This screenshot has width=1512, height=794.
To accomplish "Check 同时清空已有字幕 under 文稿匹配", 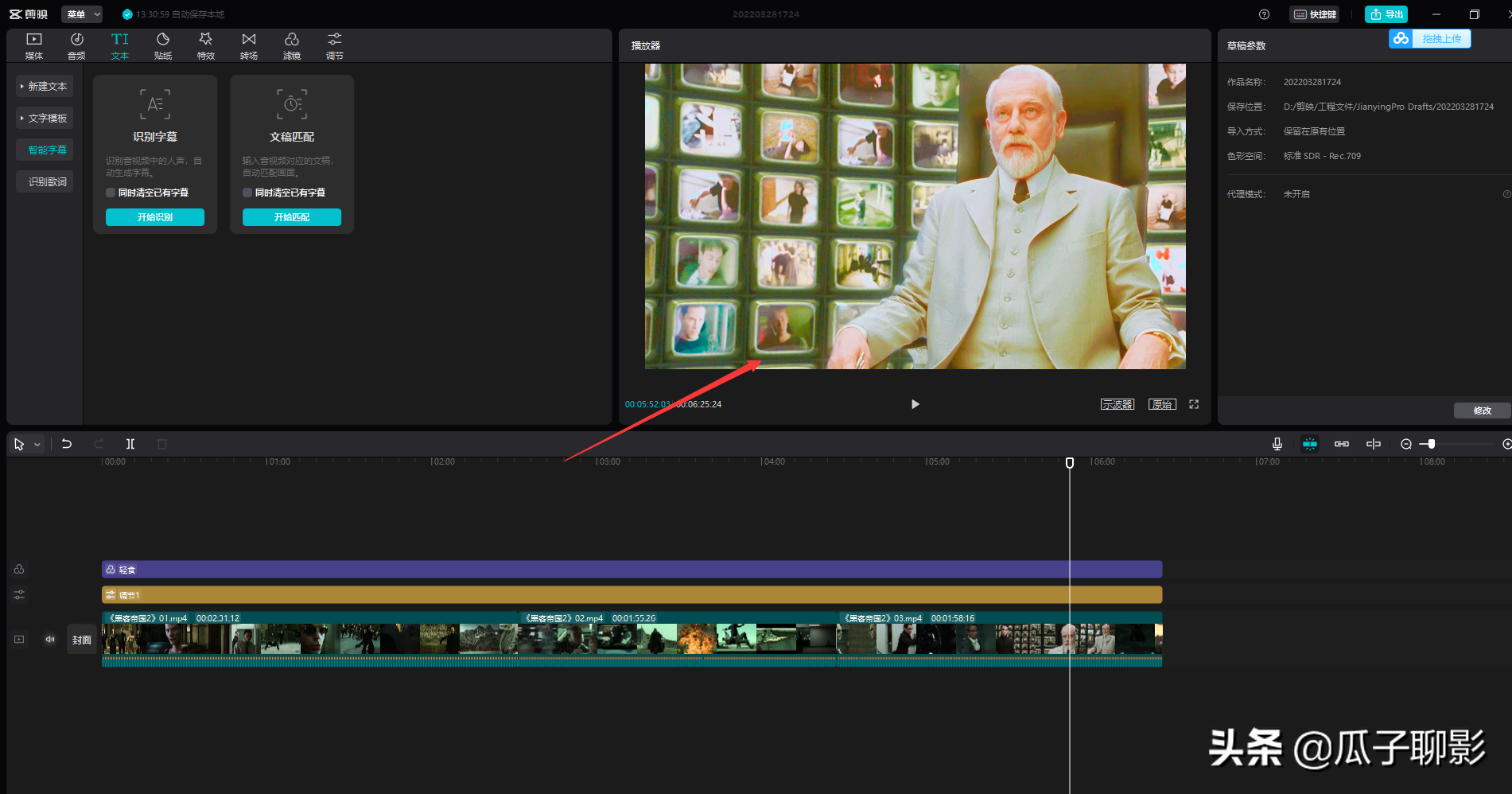I will (x=247, y=193).
